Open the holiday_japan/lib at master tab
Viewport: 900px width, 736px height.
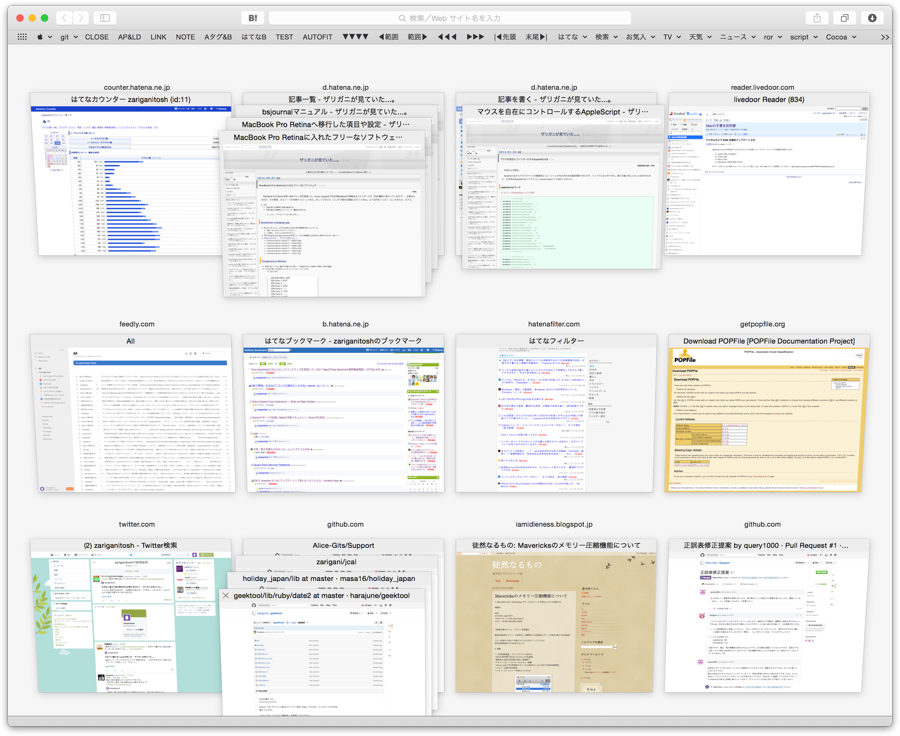point(328,579)
